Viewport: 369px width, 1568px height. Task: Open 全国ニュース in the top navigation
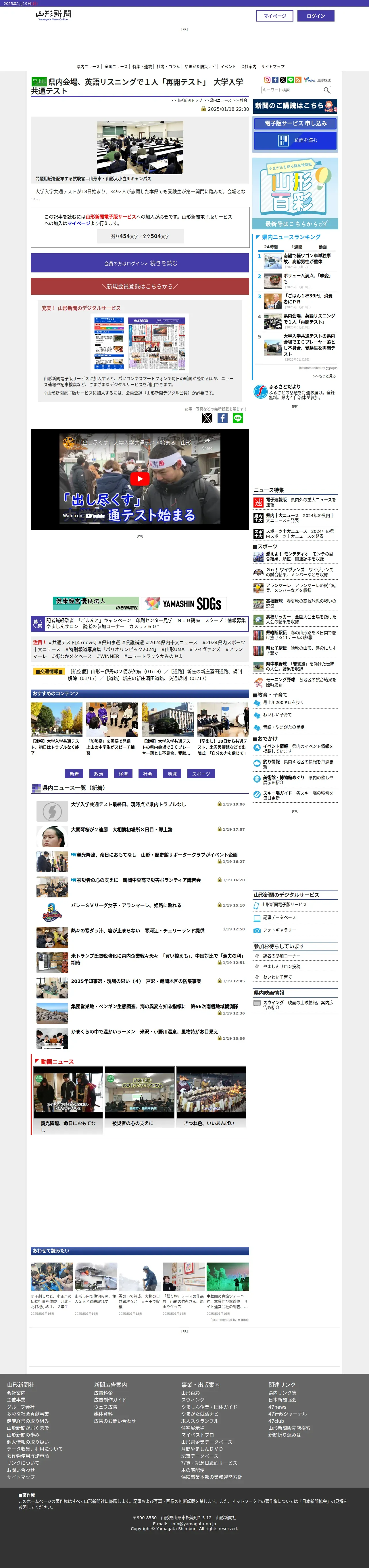click(116, 67)
